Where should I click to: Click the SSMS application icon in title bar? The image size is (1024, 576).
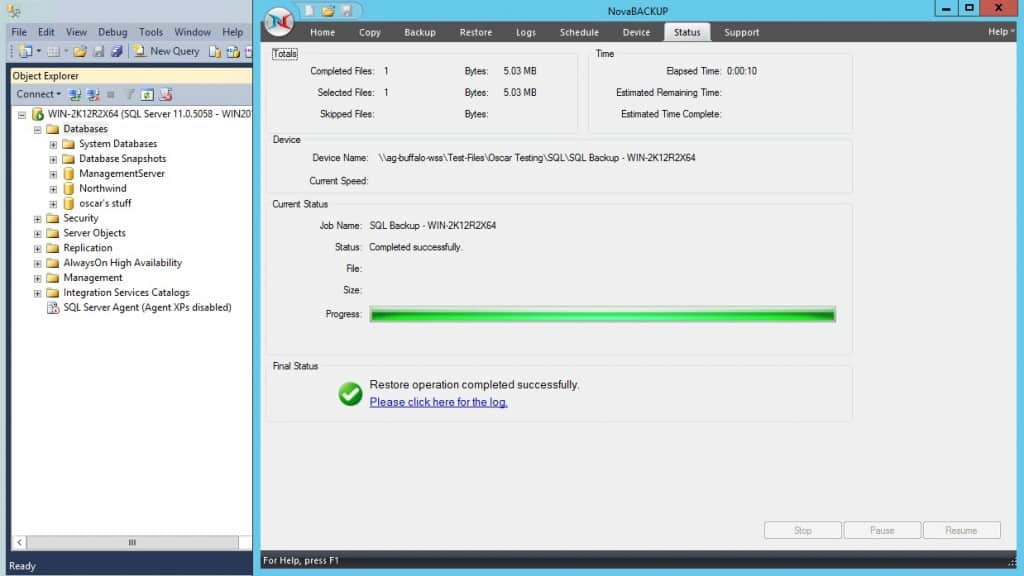coord(14,11)
